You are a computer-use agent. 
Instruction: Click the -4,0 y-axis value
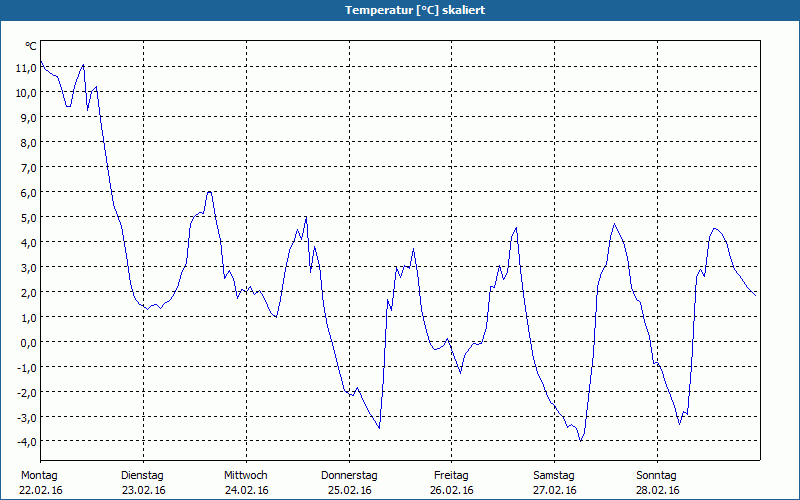click(27, 441)
